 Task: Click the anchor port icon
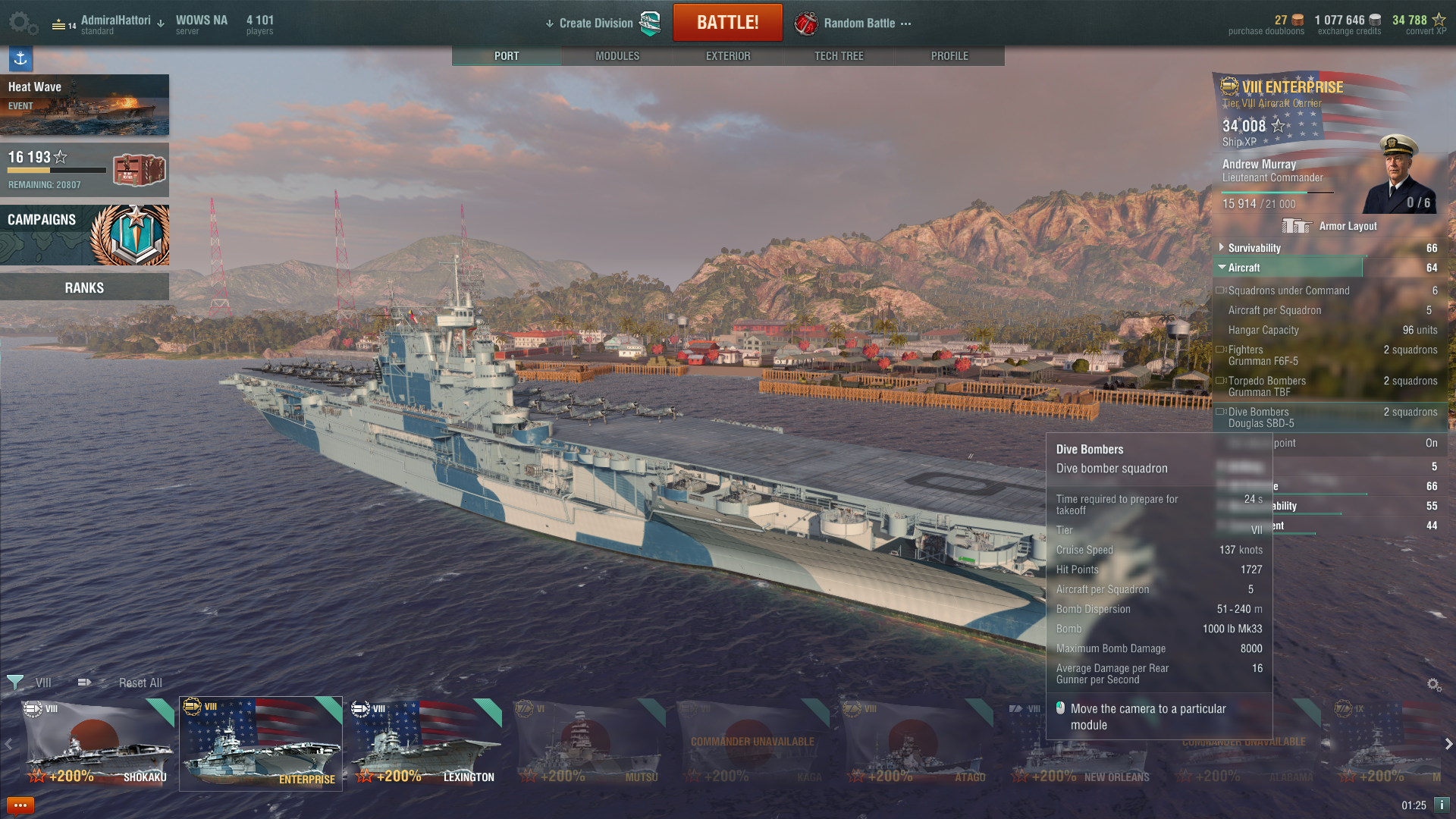[x=20, y=58]
